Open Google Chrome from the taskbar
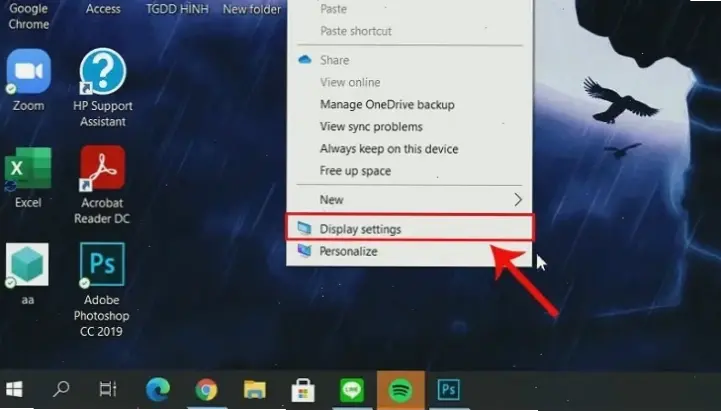This screenshot has width=721, height=411. point(207,390)
